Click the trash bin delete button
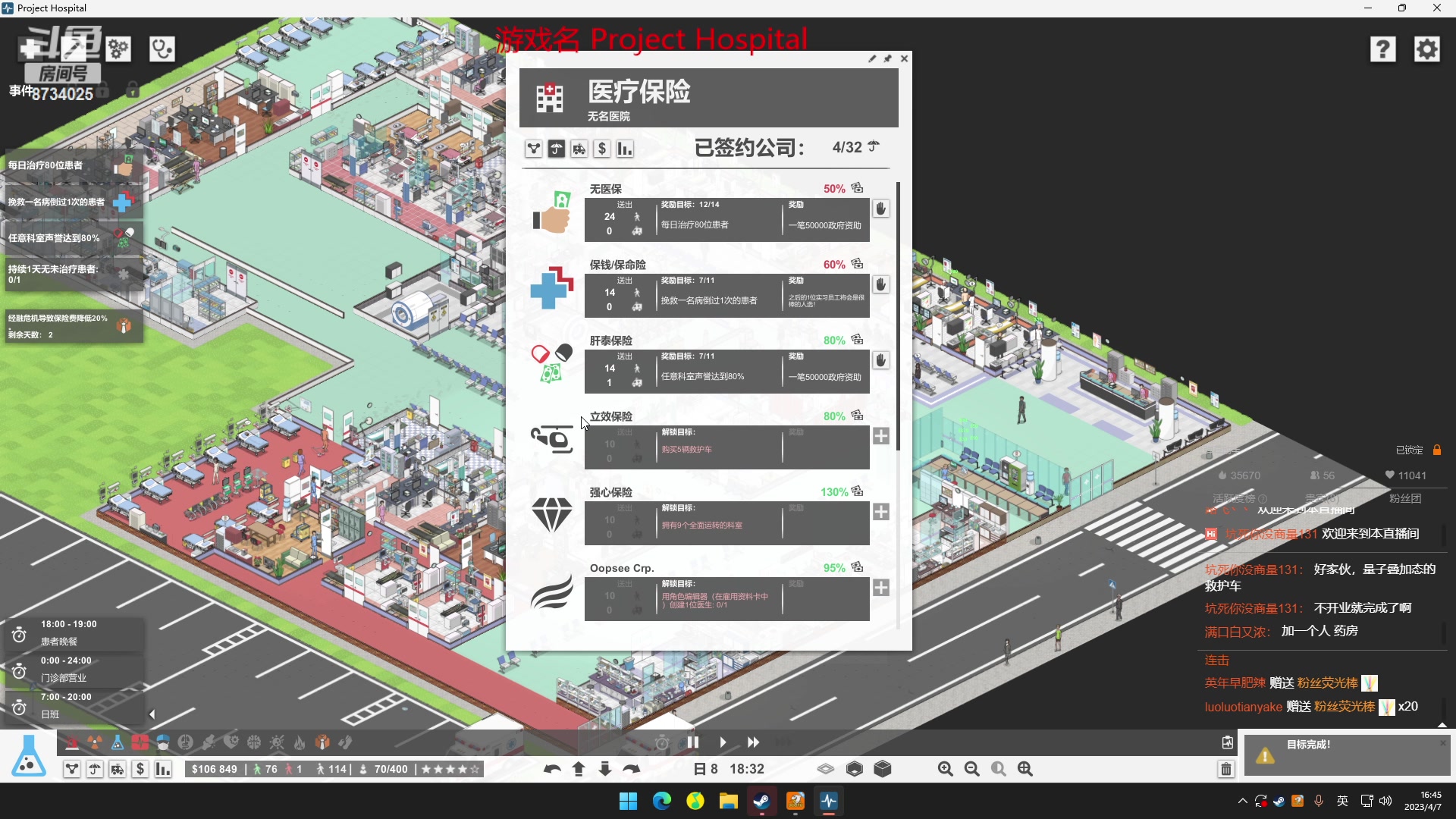 (1226, 769)
